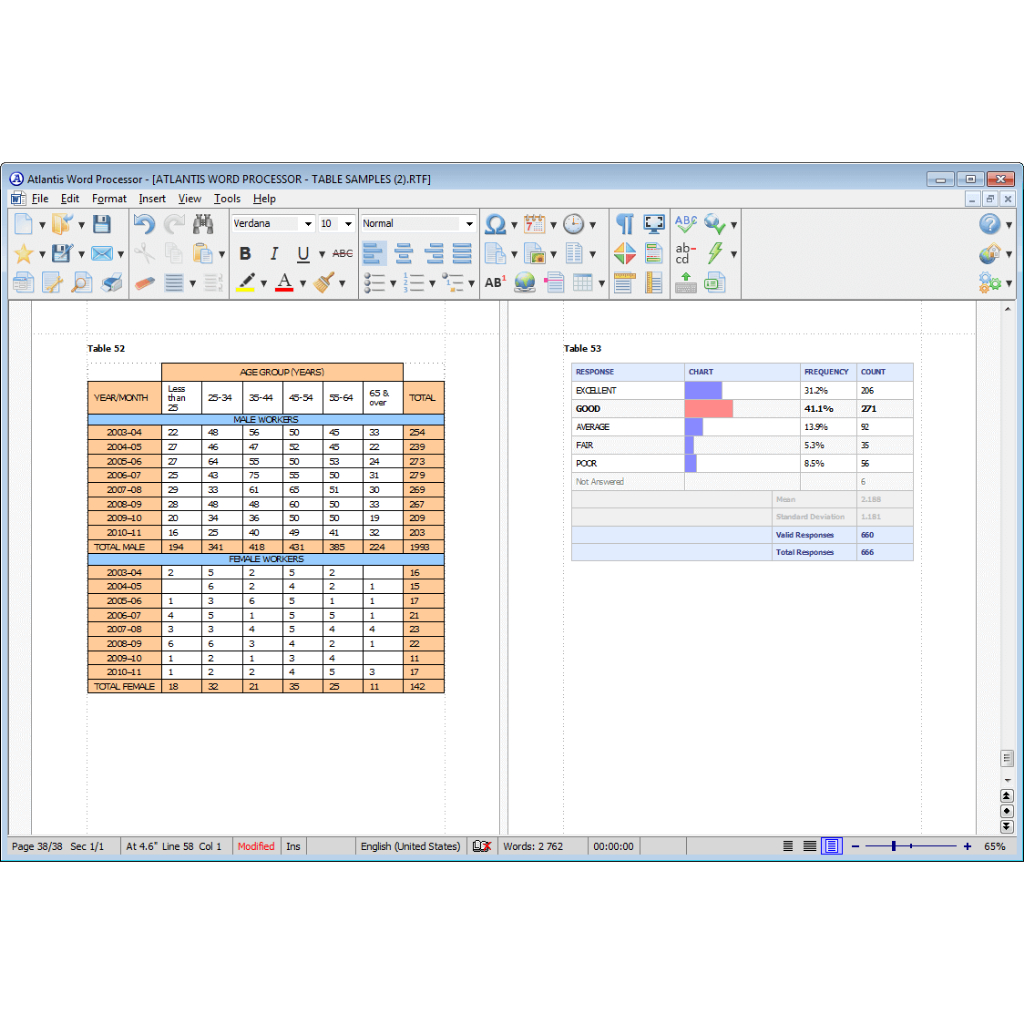Click English (United States) in the status bar
The width and height of the screenshot is (1024, 1024).
410,846
